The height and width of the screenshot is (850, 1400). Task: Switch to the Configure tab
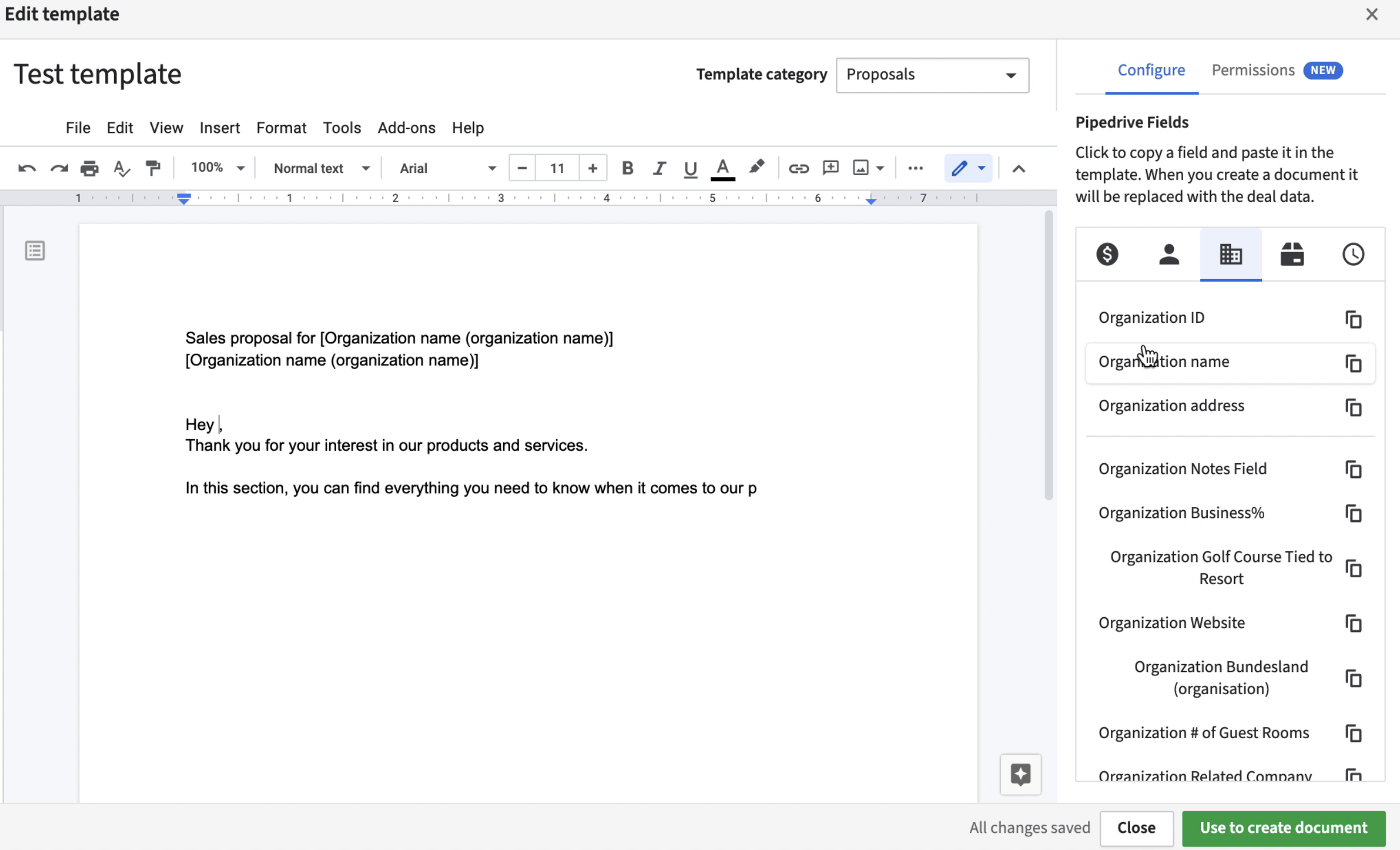[x=1151, y=70]
